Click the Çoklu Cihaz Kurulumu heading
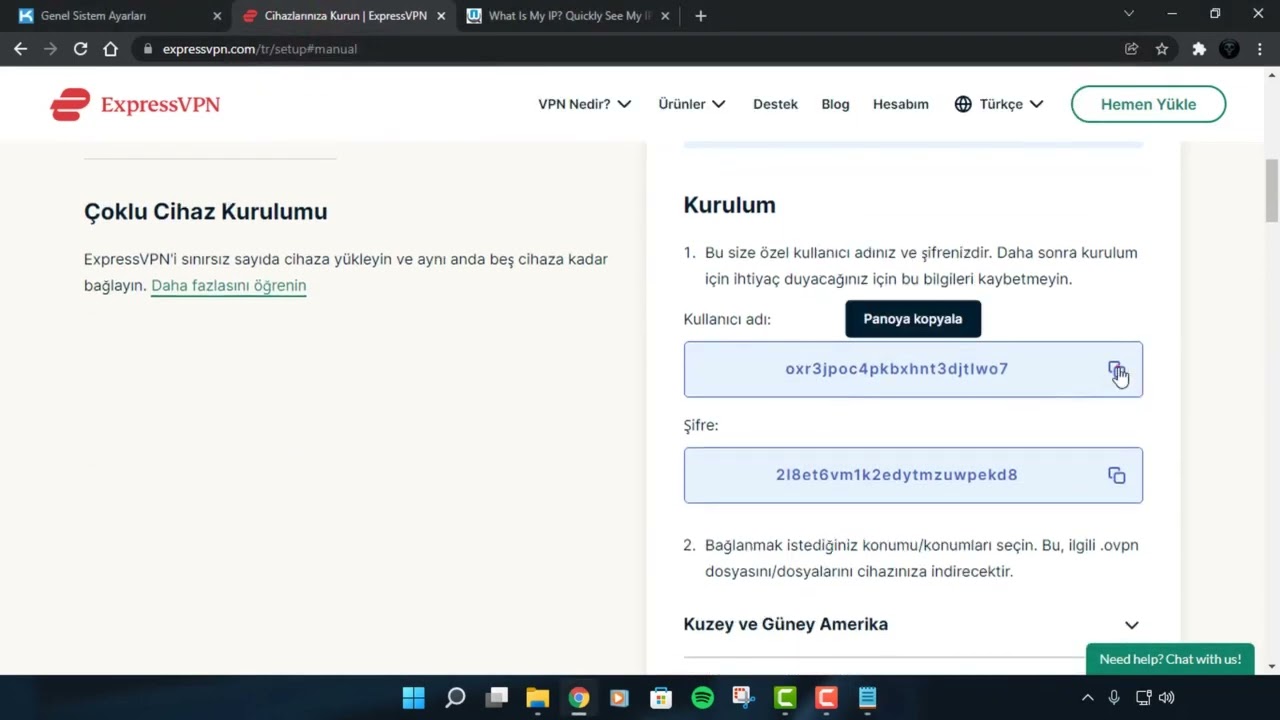This screenshot has height=720, width=1280. pyautogui.click(x=206, y=211)
